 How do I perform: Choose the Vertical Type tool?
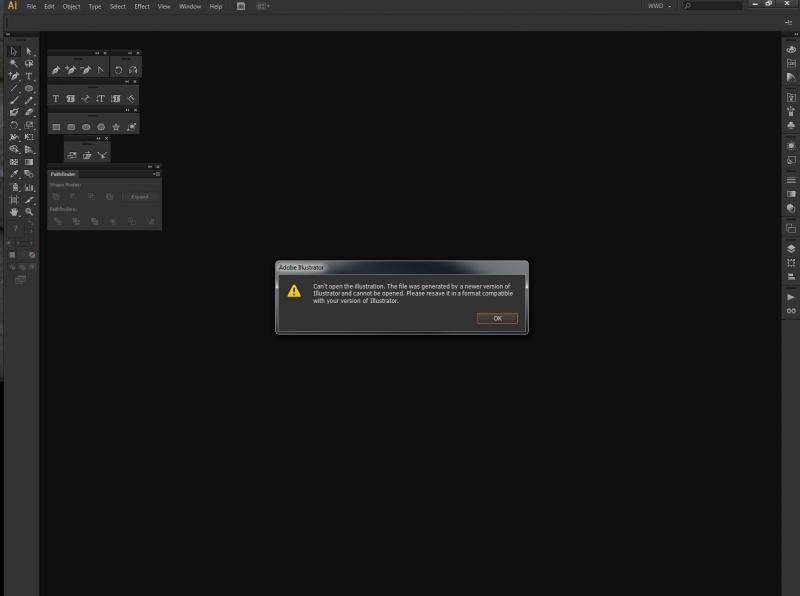tap(101, 98)
